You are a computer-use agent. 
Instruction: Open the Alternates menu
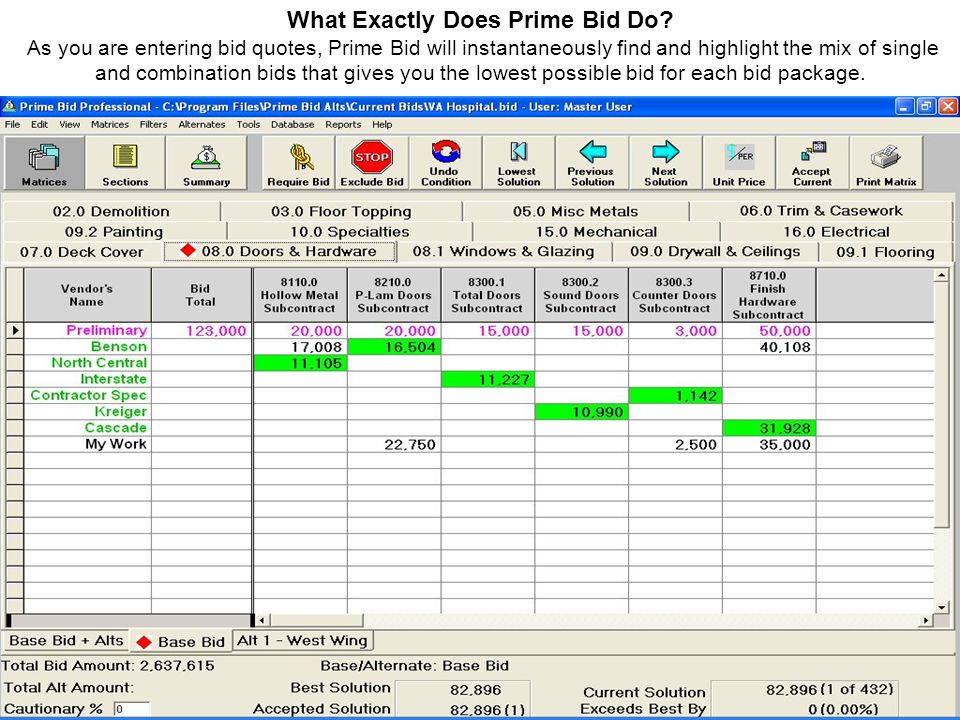pos(201,124)
